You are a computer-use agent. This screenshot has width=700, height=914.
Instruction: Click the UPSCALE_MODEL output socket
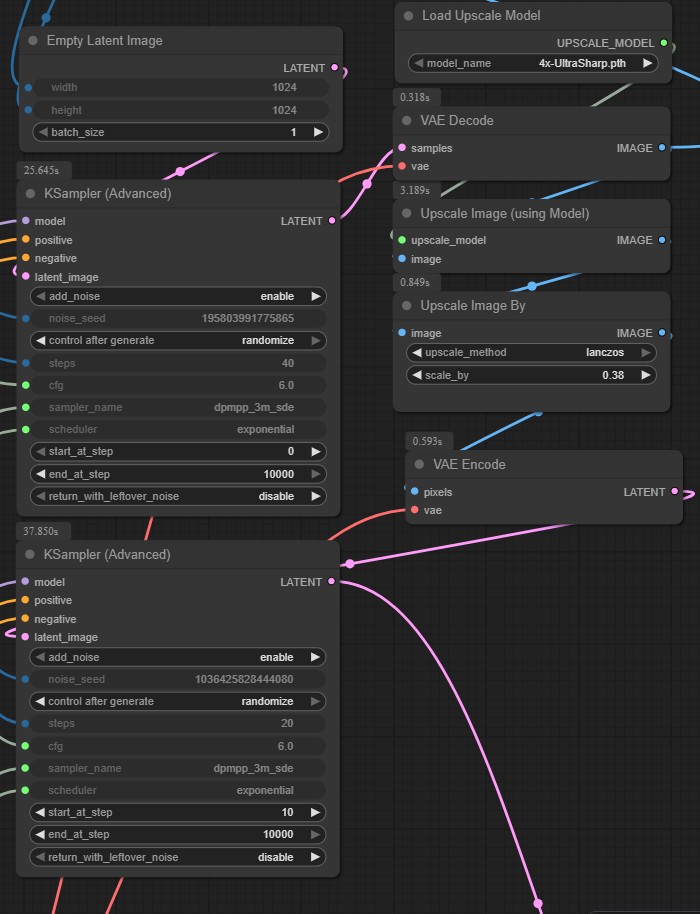pyautogui.click(x=664, y=43)
